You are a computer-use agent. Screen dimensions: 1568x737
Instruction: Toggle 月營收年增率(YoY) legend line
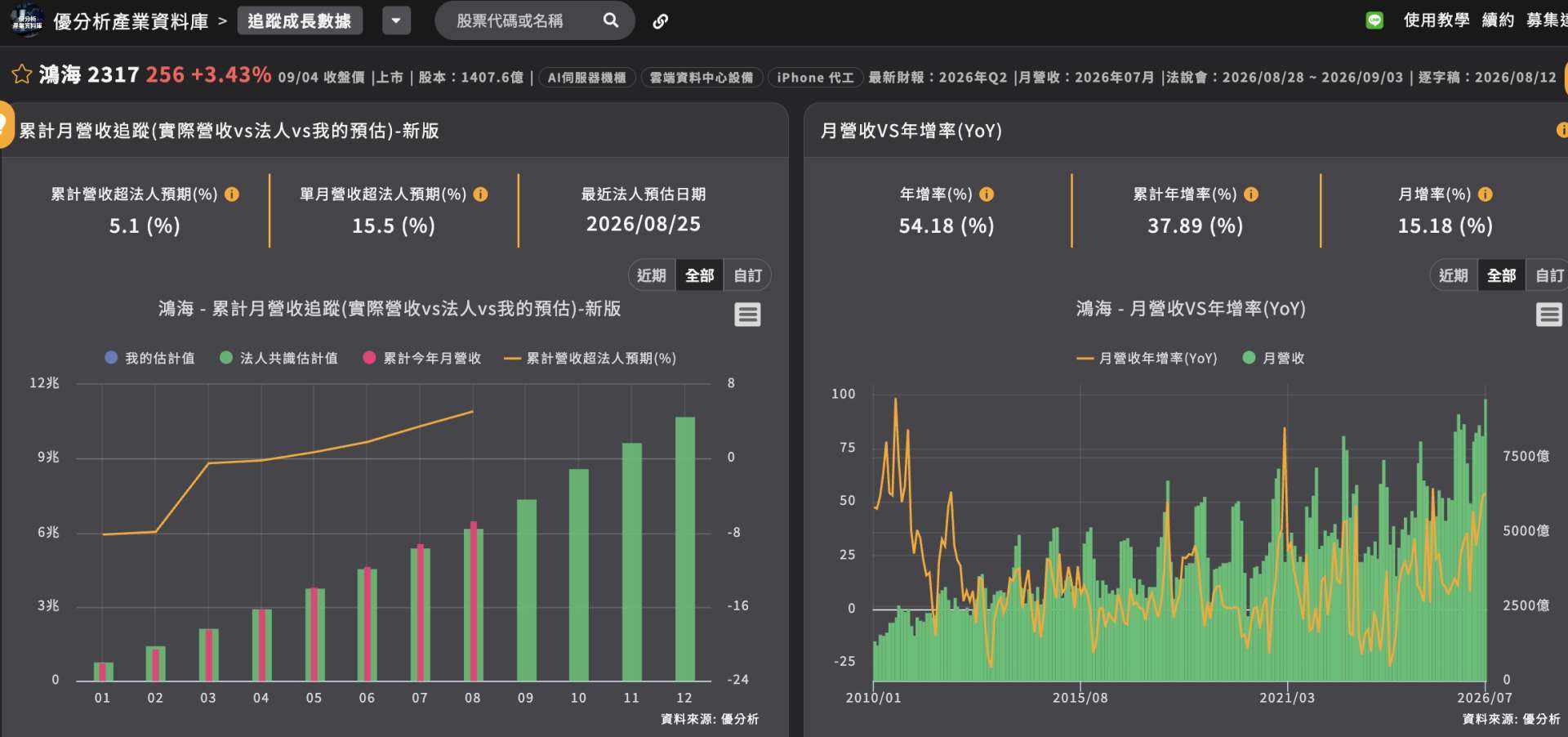(1147, 358)
